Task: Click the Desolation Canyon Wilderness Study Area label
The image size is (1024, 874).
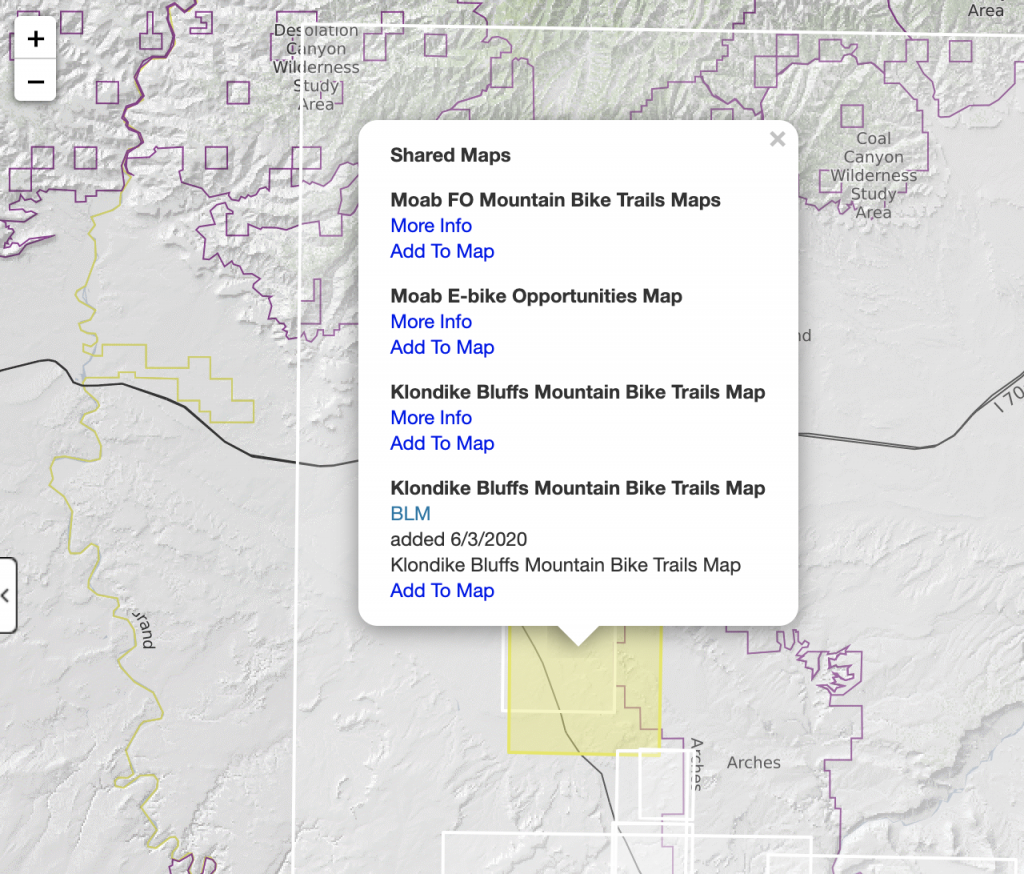Action: [315, 66]
